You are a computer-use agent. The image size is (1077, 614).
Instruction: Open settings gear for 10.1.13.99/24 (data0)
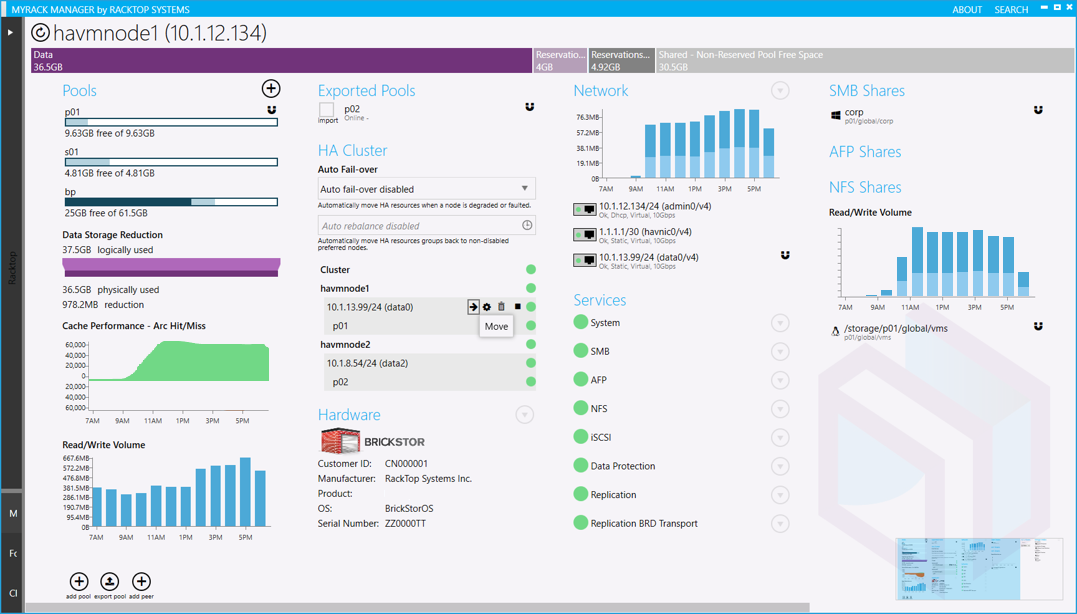(487, 307)
